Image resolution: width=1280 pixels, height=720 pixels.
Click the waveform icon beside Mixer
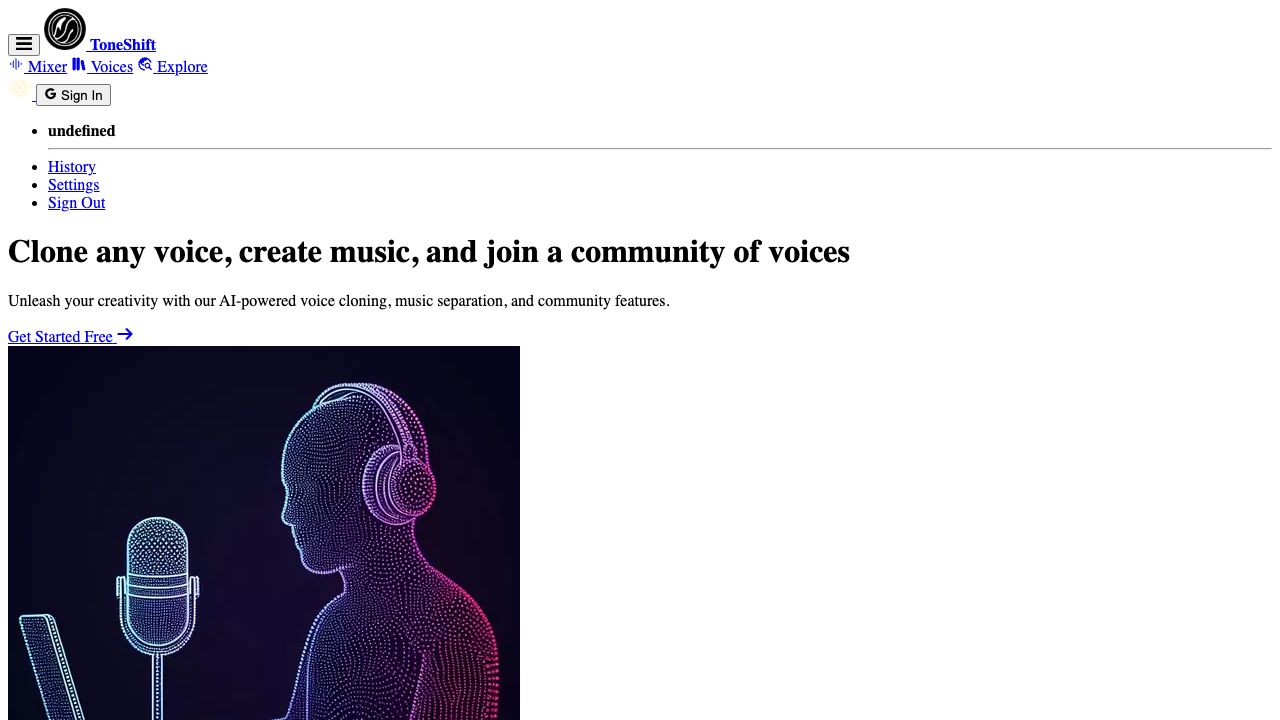(16, 65)
